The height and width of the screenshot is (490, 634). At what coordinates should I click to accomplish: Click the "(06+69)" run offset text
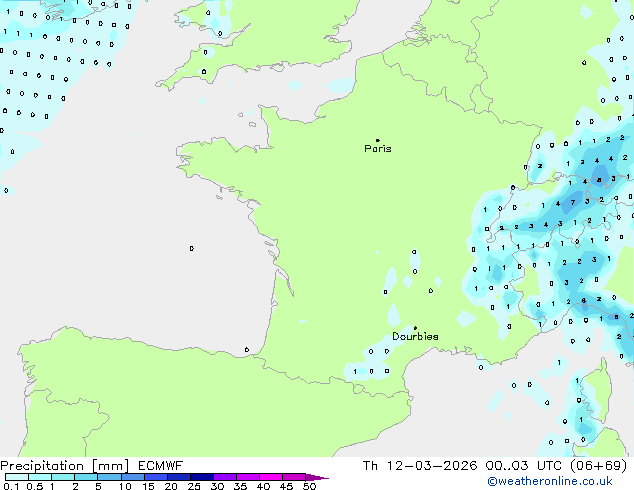(x=598, y=466)
